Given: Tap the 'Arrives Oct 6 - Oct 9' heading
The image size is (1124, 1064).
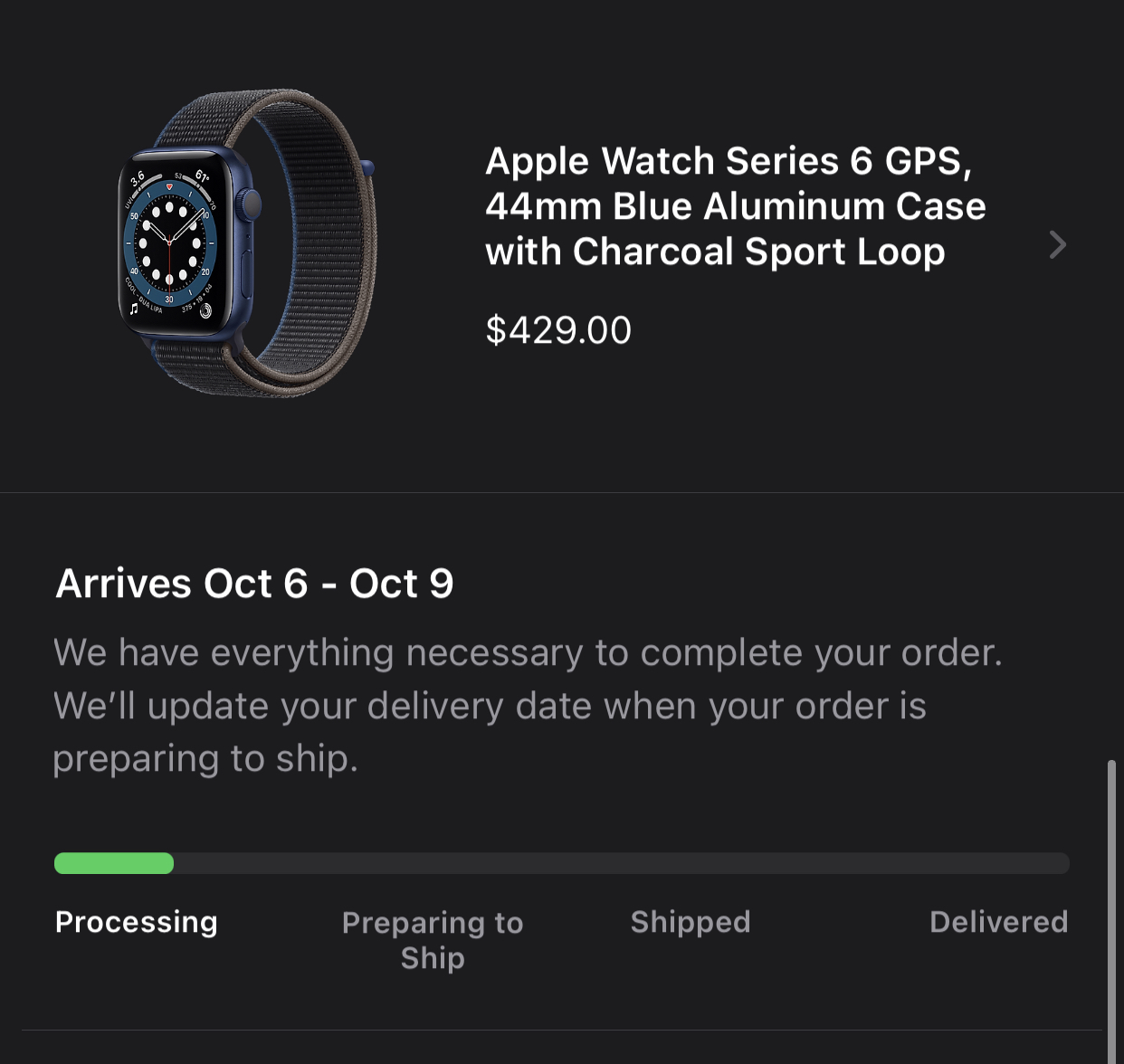Looking at the screenshot, I should [x=254, y=584].
